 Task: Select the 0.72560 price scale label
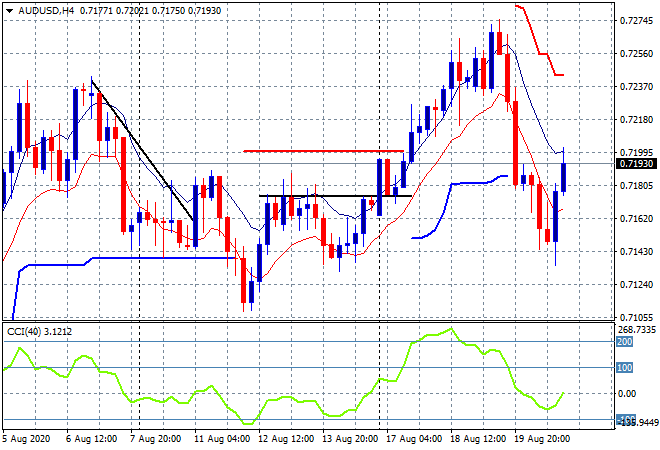tap(636, 53)
